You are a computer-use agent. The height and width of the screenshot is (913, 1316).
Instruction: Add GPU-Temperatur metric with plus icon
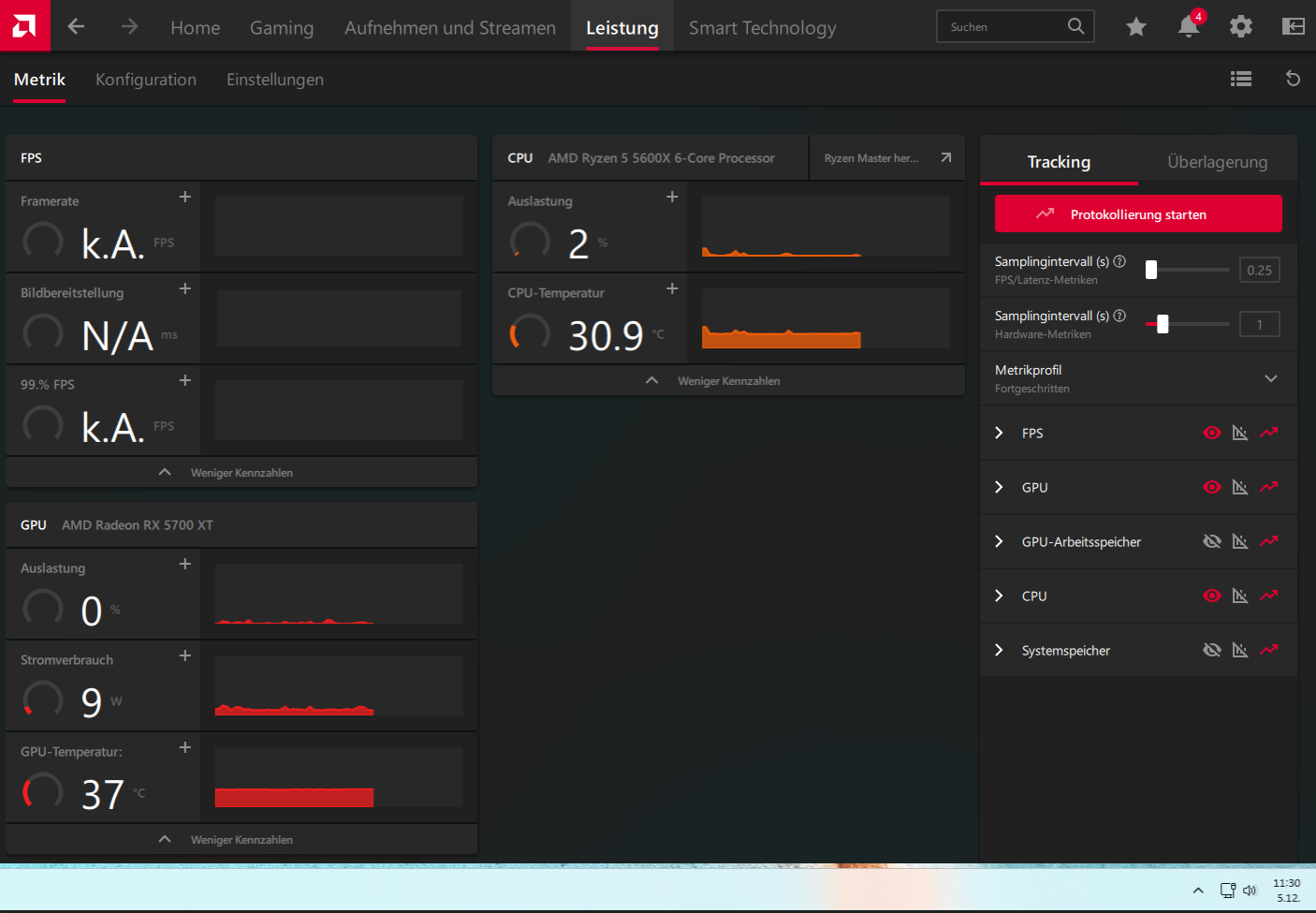[x=185, y=747]
